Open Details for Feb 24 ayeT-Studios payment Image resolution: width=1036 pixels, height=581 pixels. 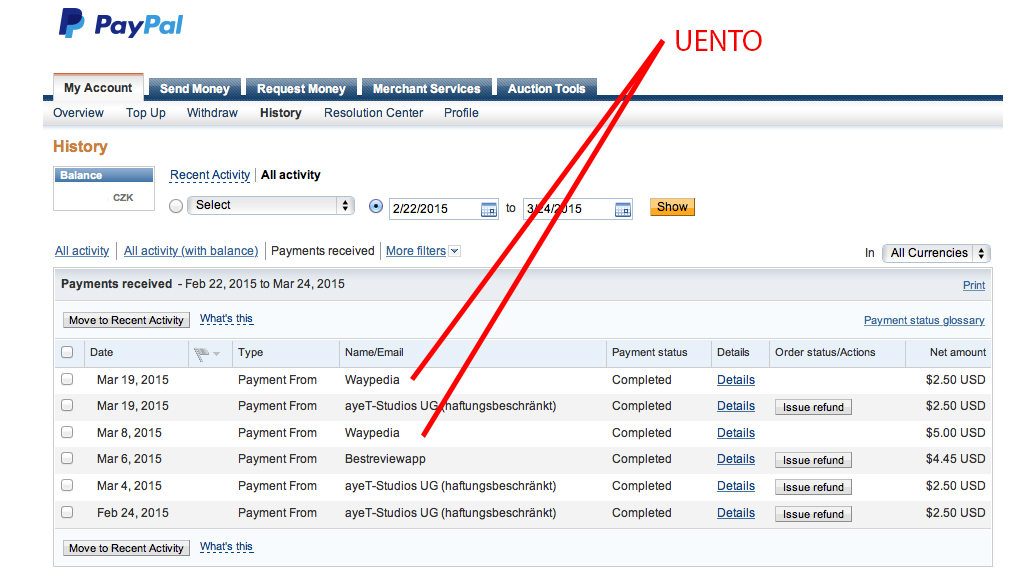point(736,513)
